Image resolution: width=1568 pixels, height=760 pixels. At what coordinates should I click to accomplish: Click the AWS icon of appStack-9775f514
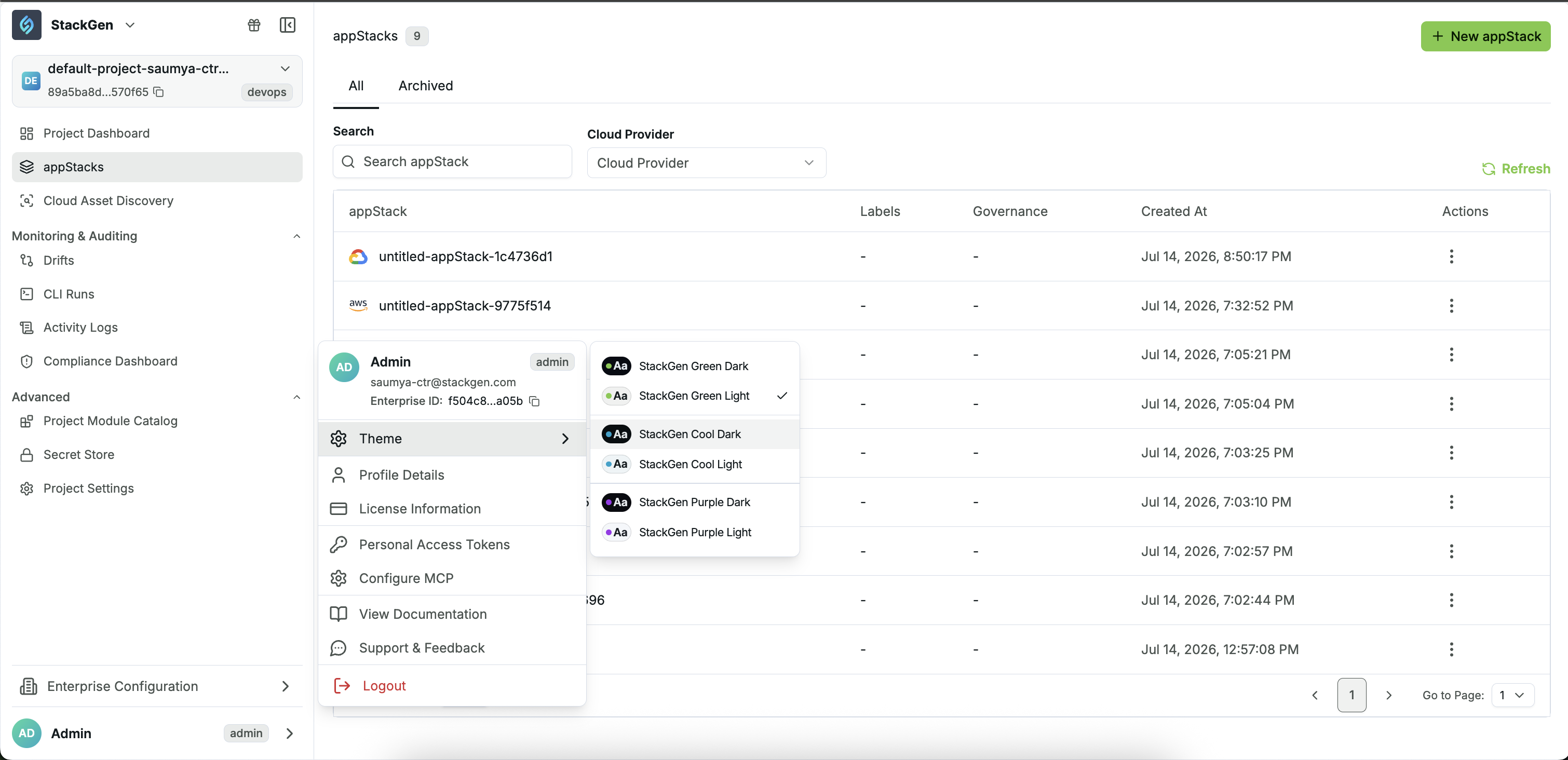click(x=358, y=305)
